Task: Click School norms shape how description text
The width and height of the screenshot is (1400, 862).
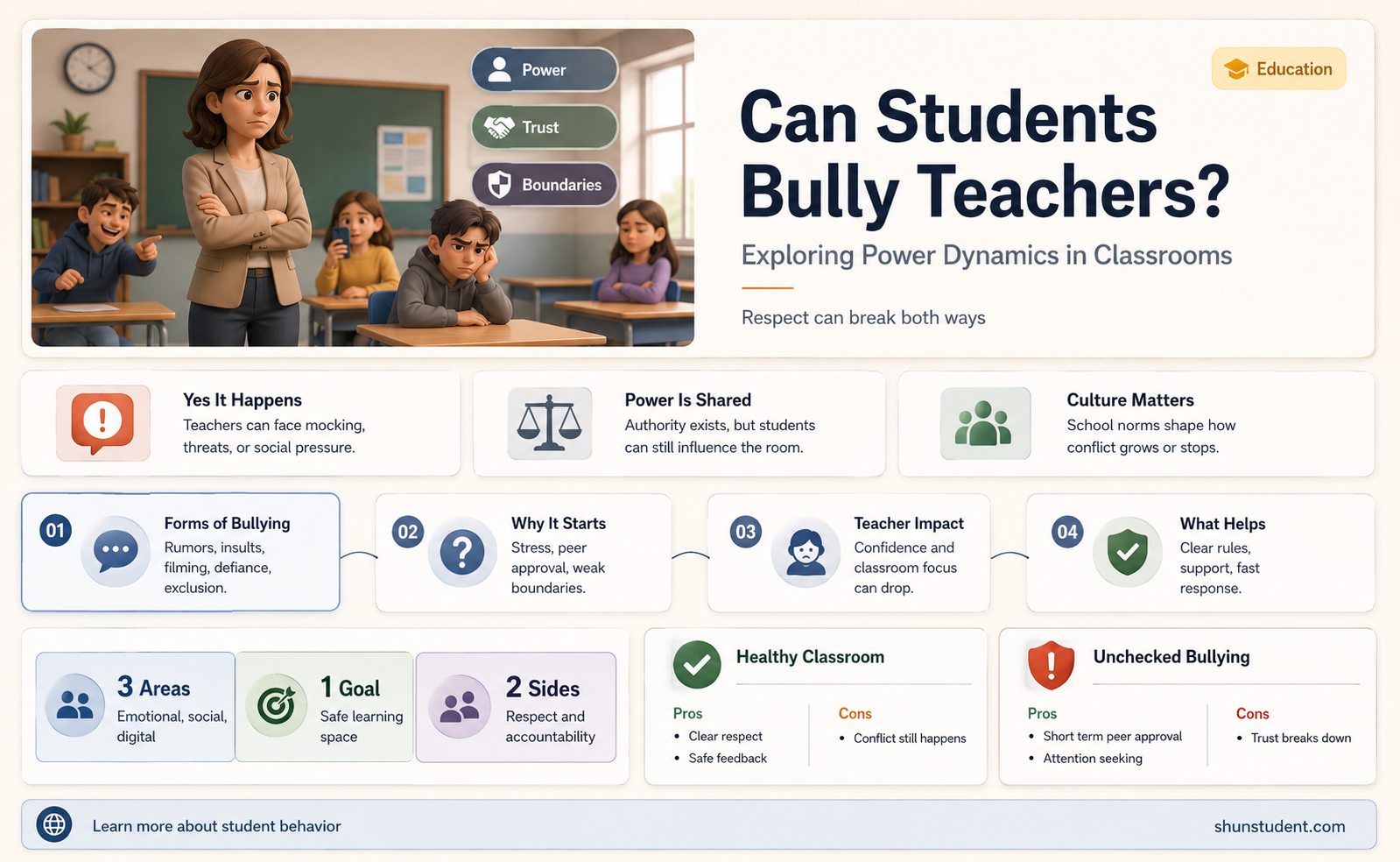Action: (1151, 436)
